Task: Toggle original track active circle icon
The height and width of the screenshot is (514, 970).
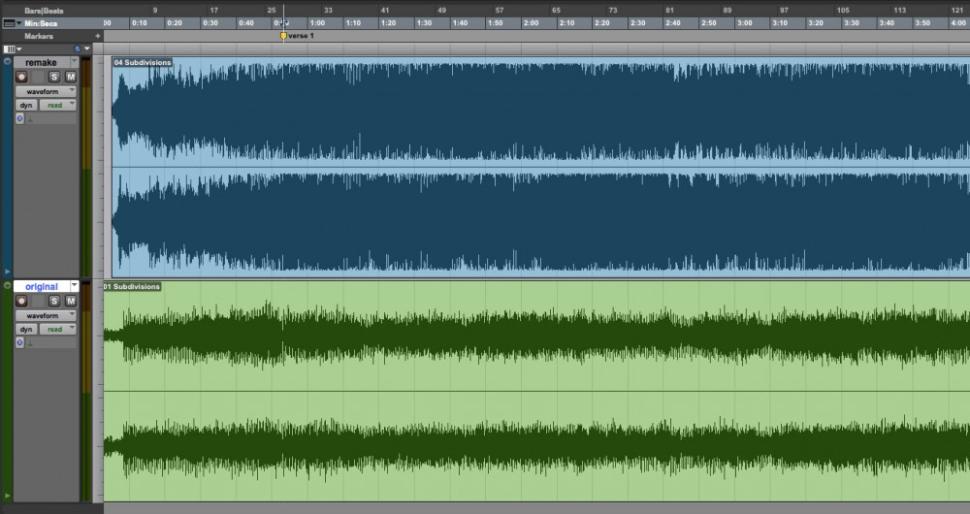Action: [x=7, y=286]
